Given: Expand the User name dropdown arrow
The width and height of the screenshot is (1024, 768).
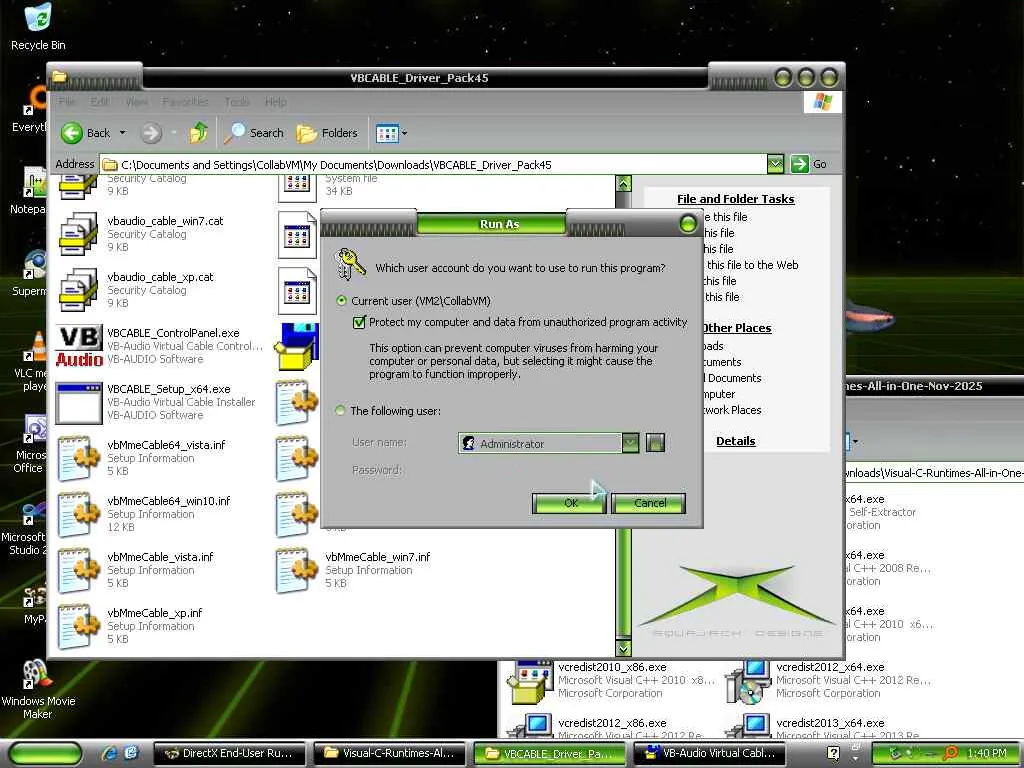Looking at the screenshot, I should tap(630, 443).
